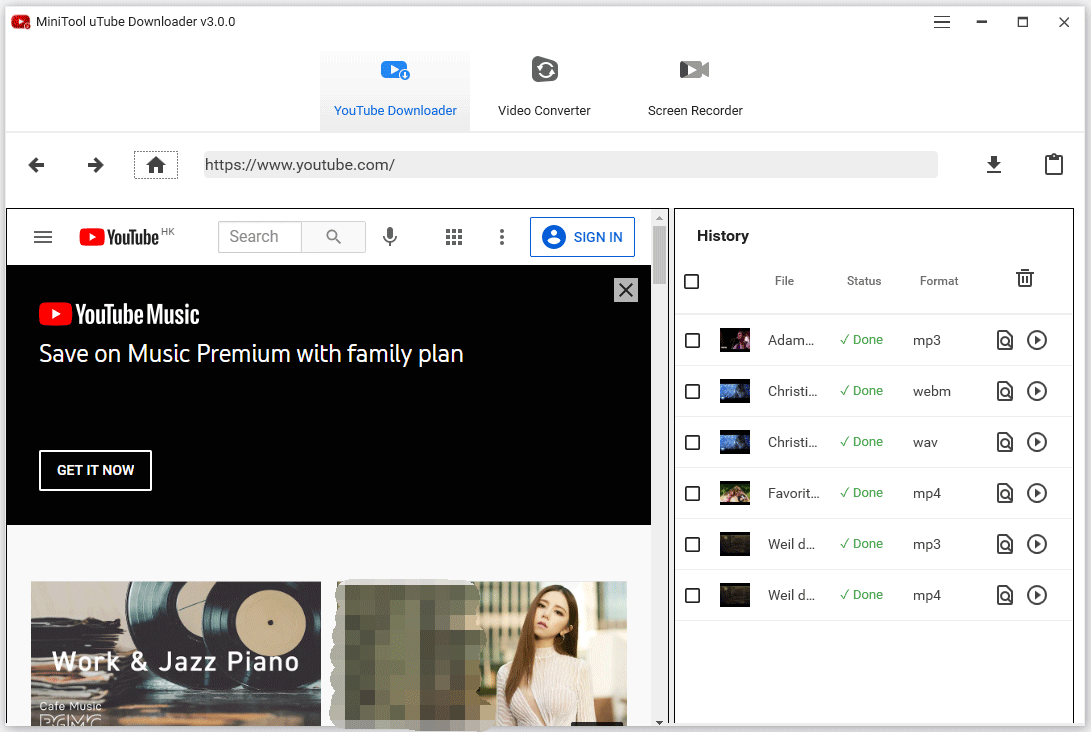This screenshot has width=1091, height=732.
Task: Start voice search with microphone icon
Action: (390, 237)
